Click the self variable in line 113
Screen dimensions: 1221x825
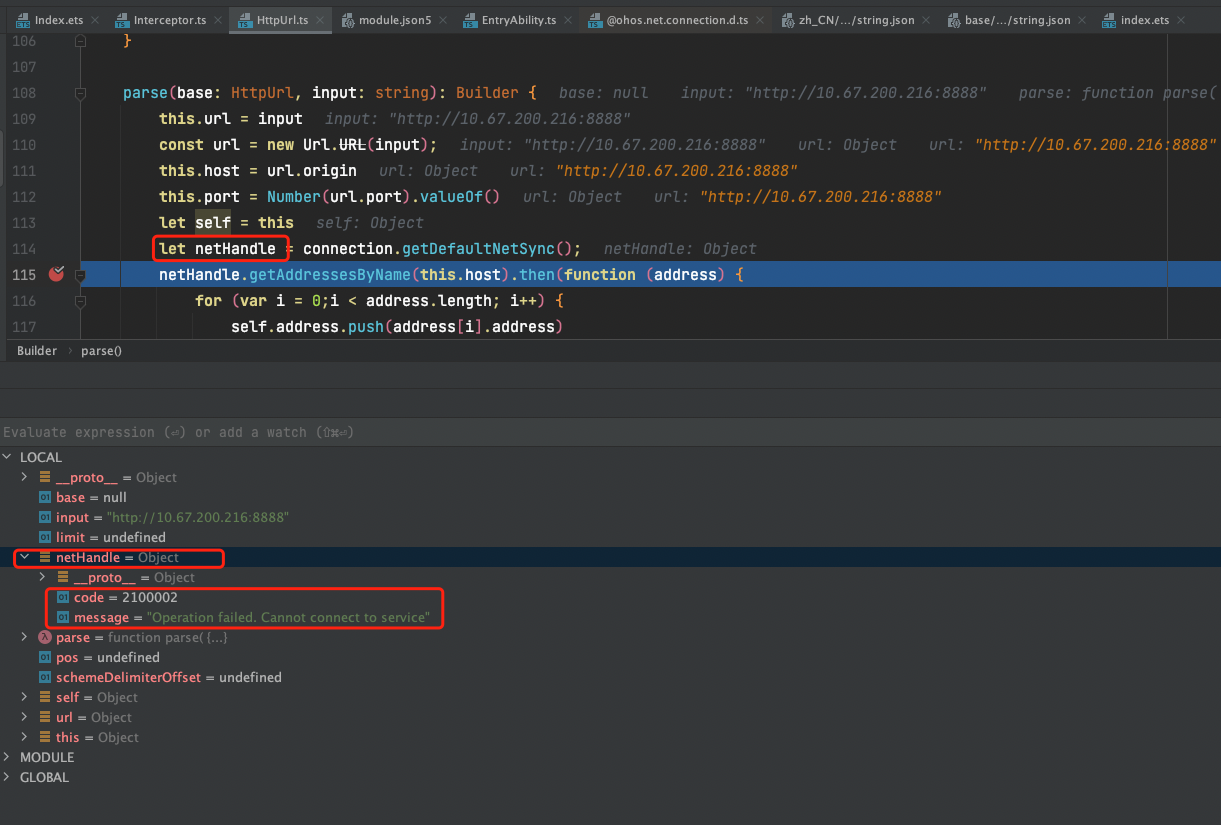coord(212,222)
